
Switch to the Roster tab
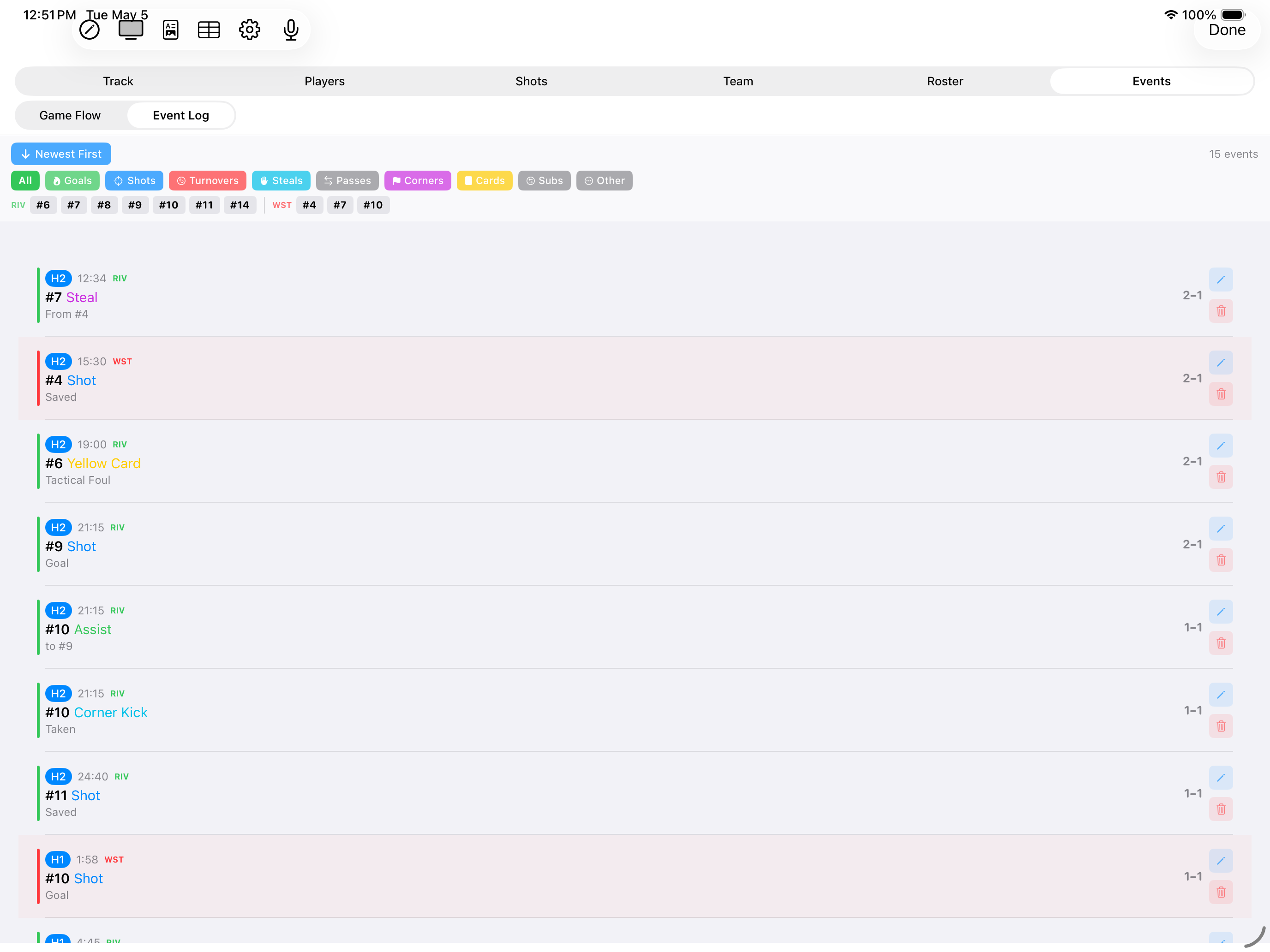pos(945,82)
